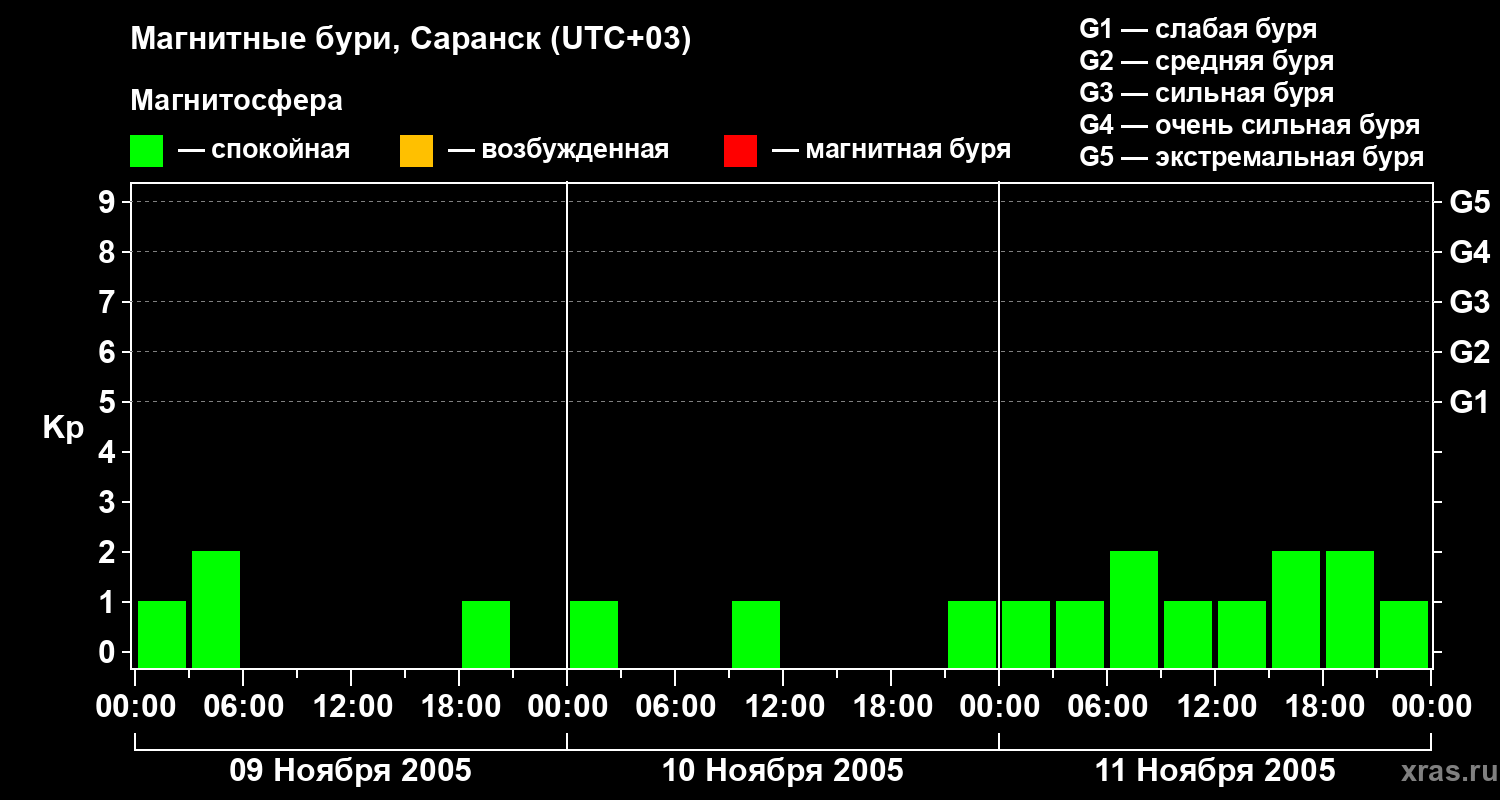
Task: Select the '11 Ноября 2005' date label
Action: pyautogui.click(x=1215, y=770)
